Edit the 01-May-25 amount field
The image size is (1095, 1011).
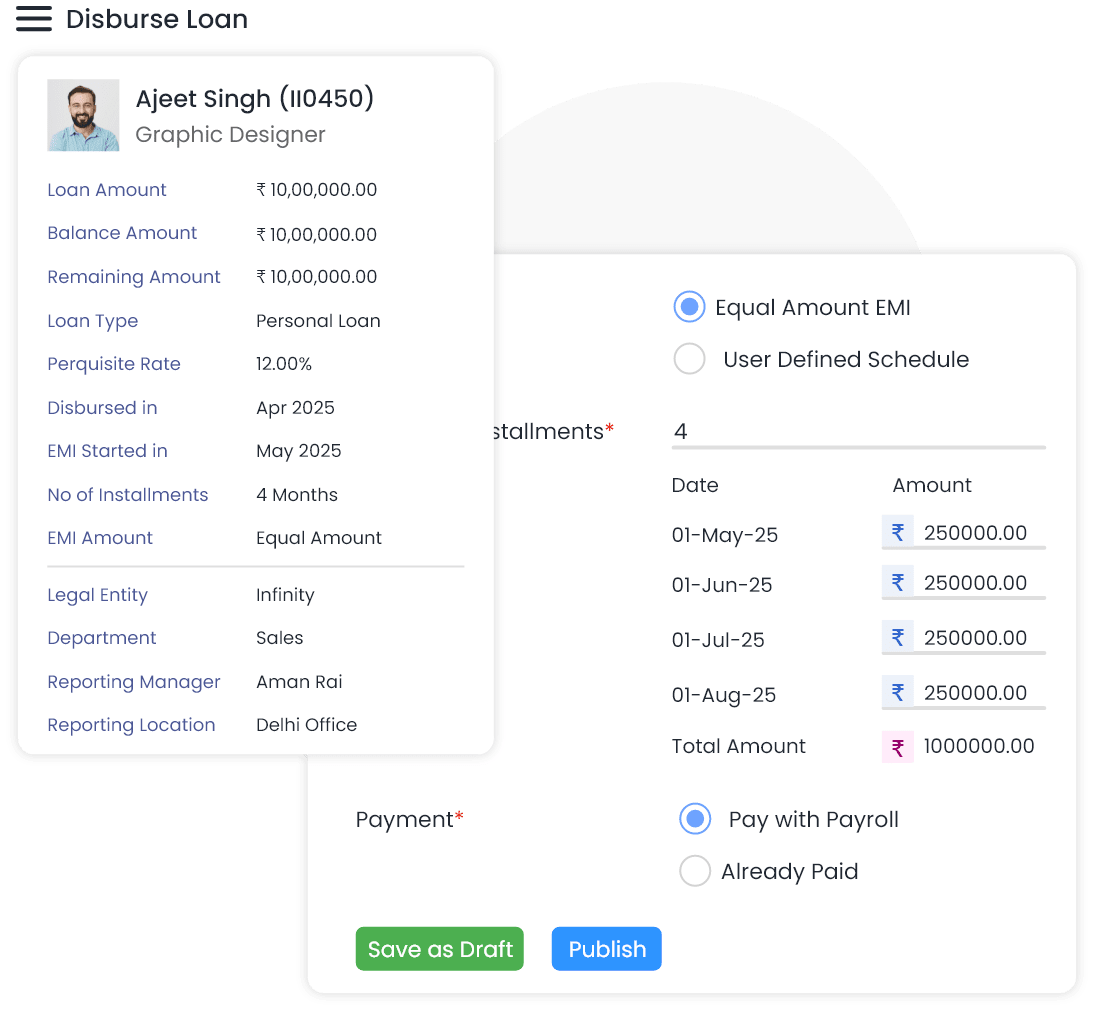978,533
